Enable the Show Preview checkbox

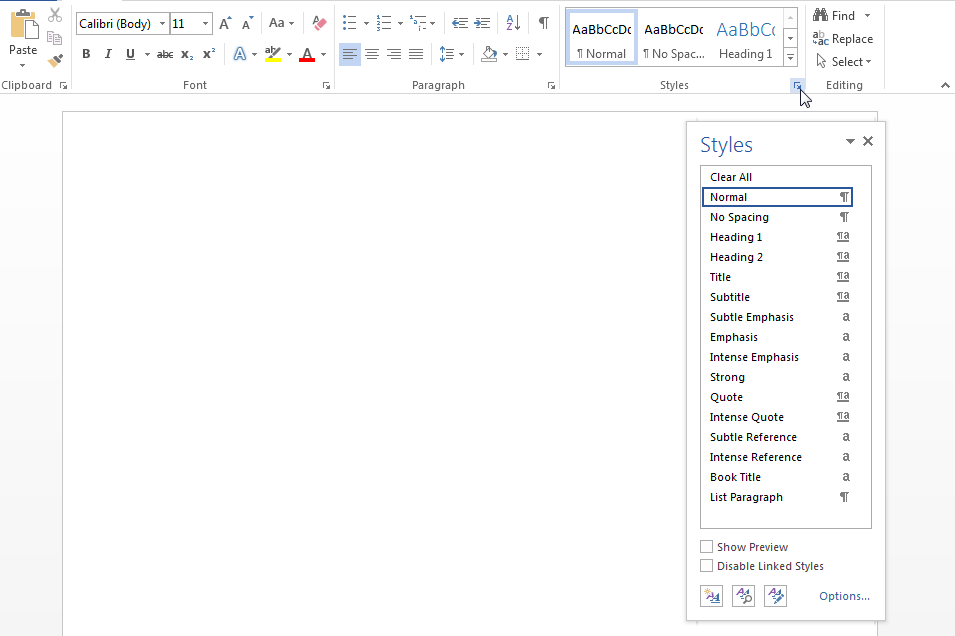(707, 547)
